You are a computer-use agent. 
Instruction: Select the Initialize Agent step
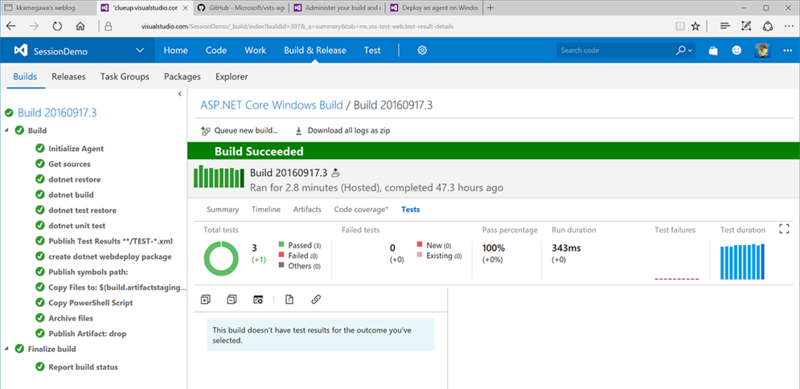click(76, 149)
